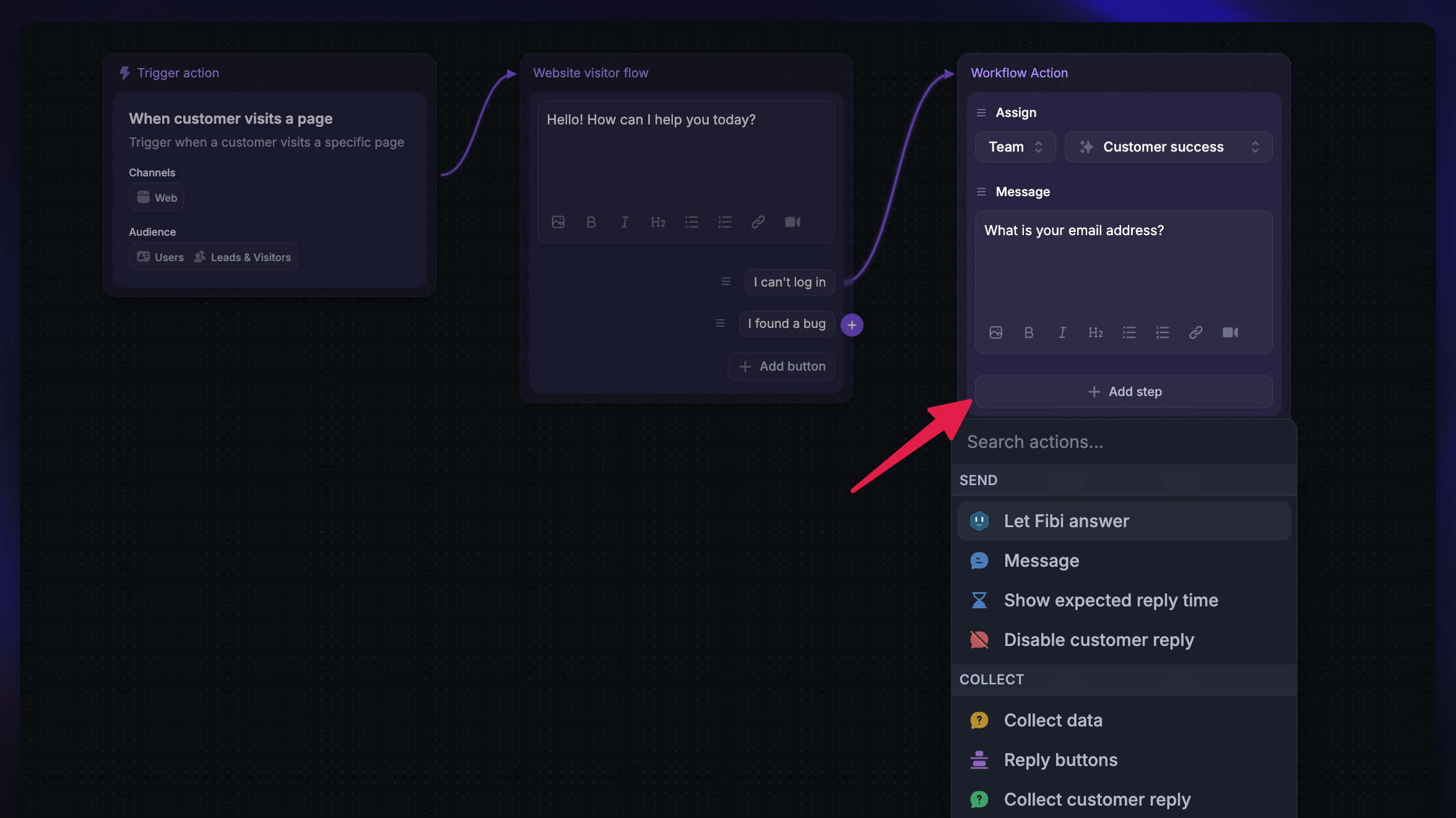Select Disable customer reply action

point(1098,640)
